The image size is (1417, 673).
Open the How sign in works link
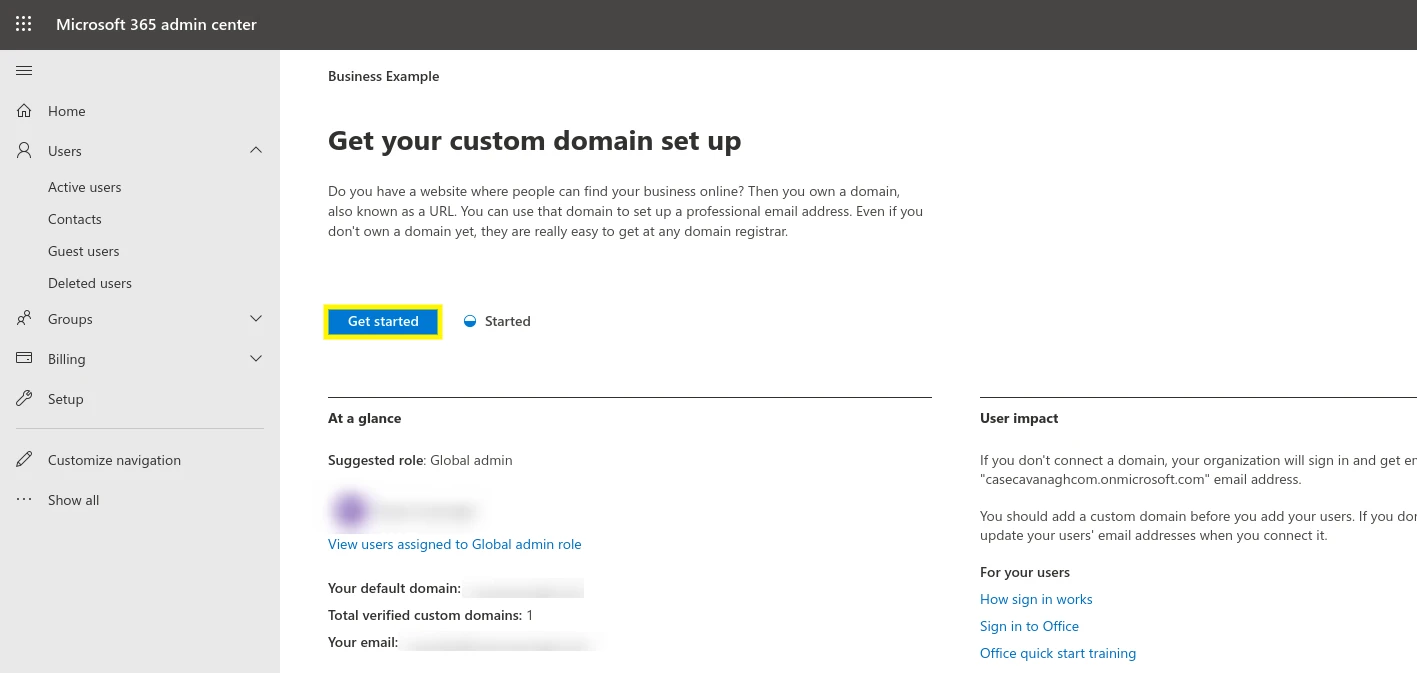(1036, 599)
